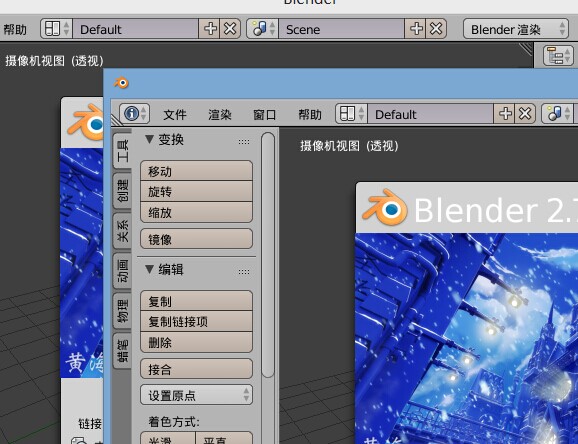Delete Default layout in inner window
The width and height of the screenshot is (578, 444).
(x=525, y=114)
